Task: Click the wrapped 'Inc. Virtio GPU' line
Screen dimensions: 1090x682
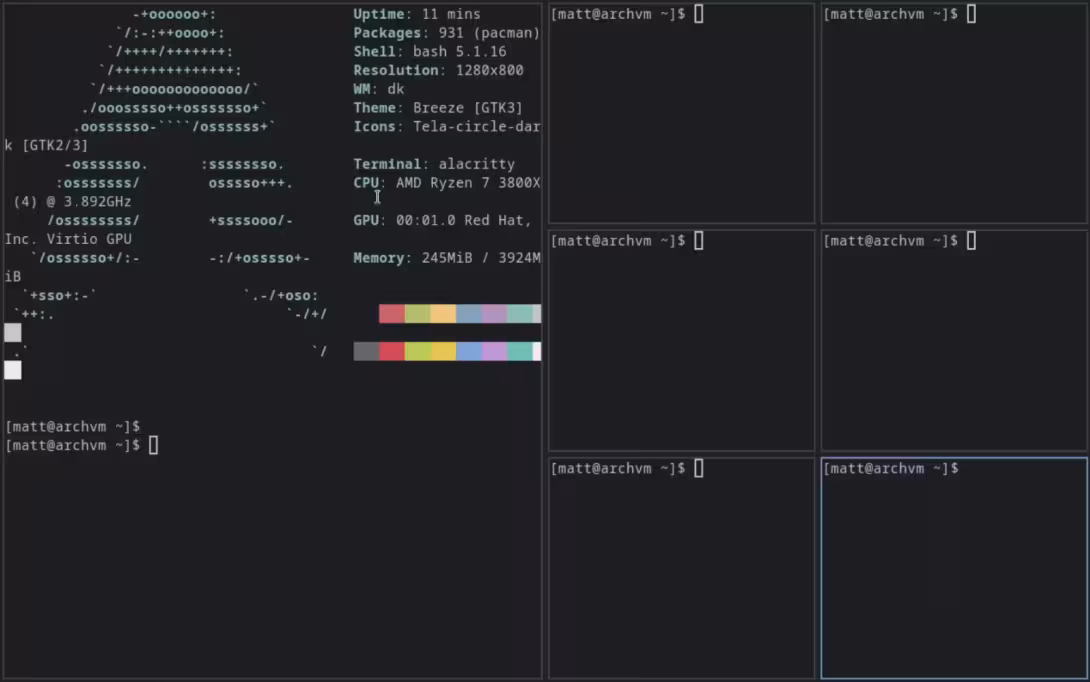Action: tap(68, 239)
